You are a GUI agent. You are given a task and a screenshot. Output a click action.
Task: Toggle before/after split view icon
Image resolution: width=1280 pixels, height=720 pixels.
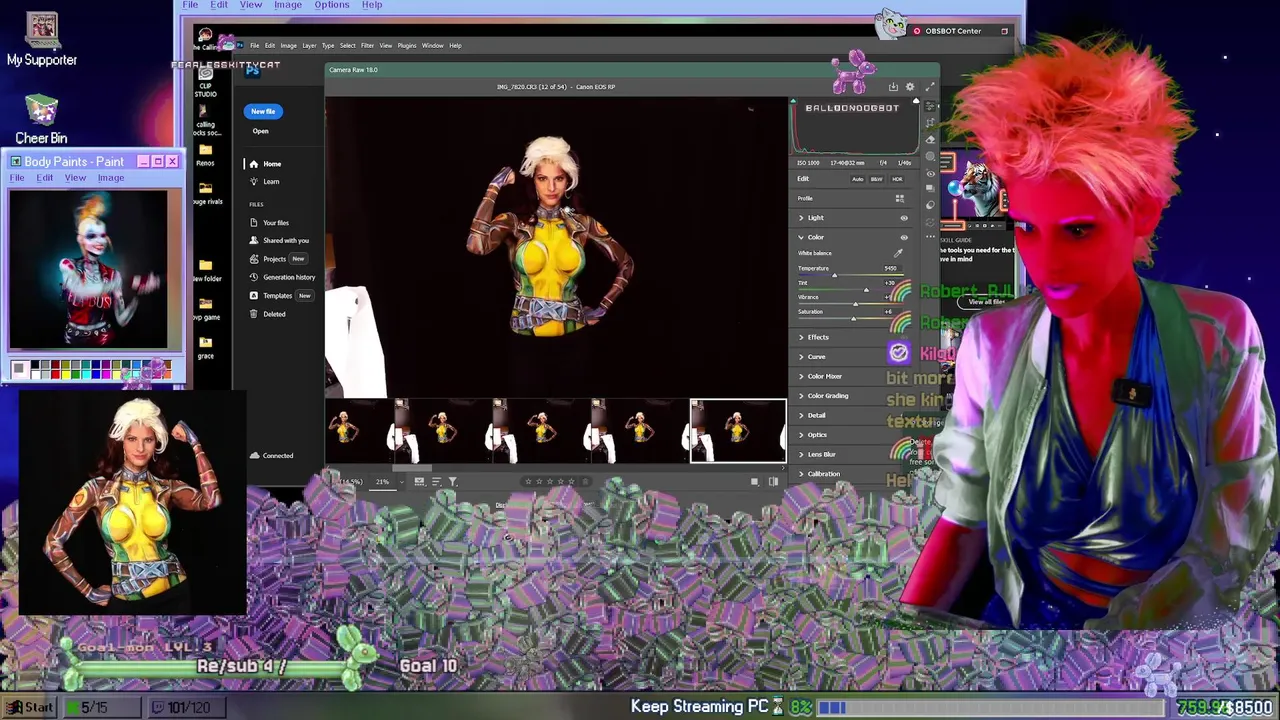pyautogui.click(x=773, y=481)
